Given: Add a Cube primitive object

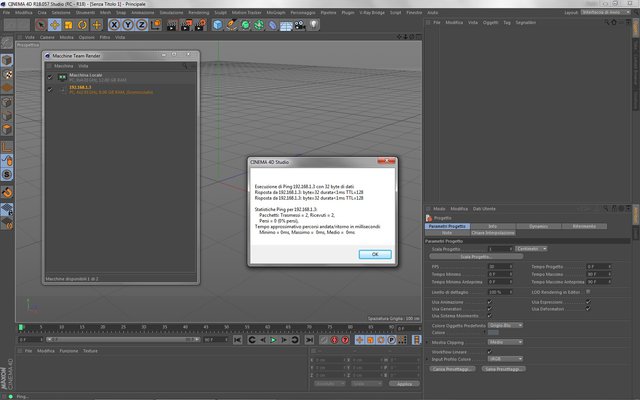Looking at the screenshot, I should click(218, 25).
